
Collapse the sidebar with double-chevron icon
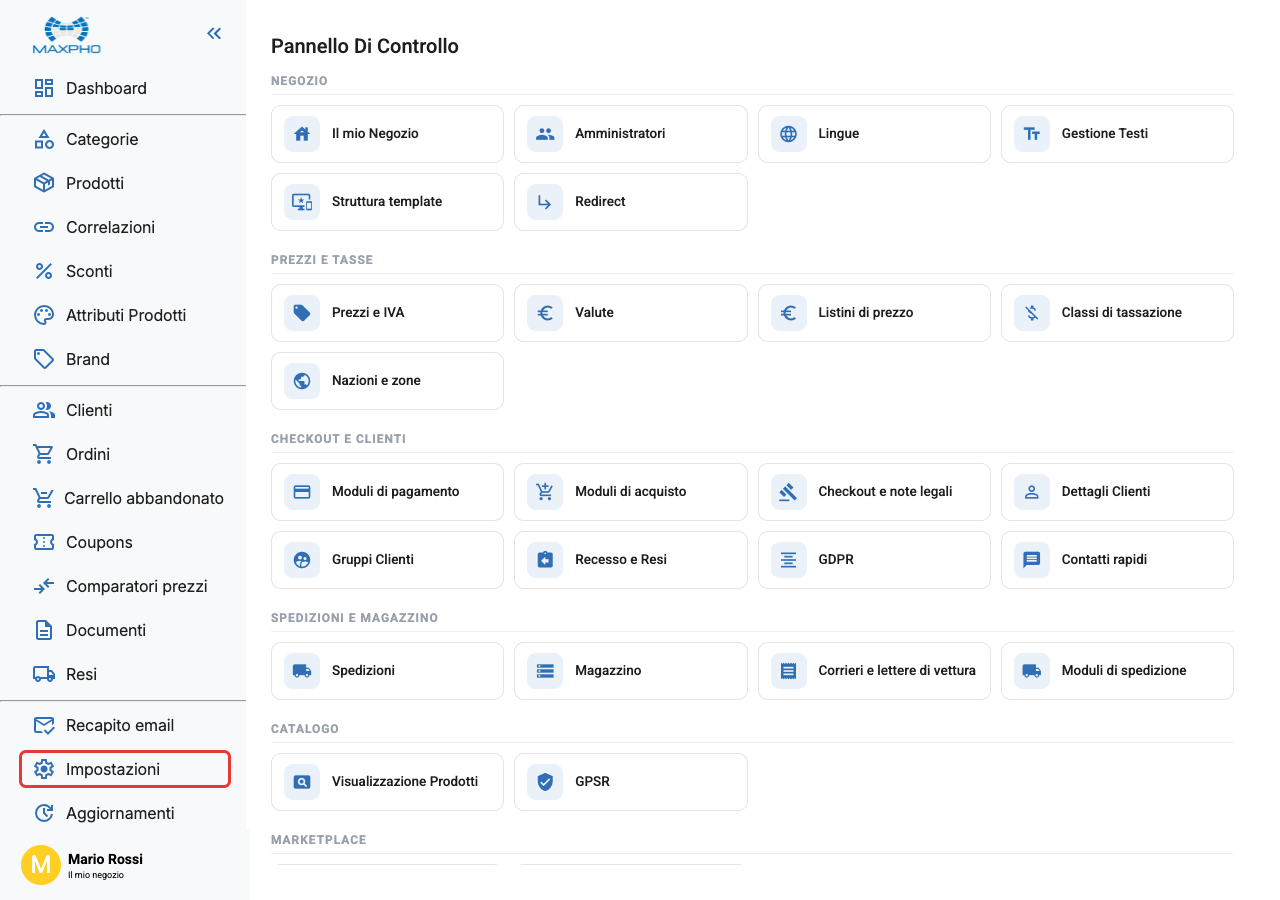214,33
